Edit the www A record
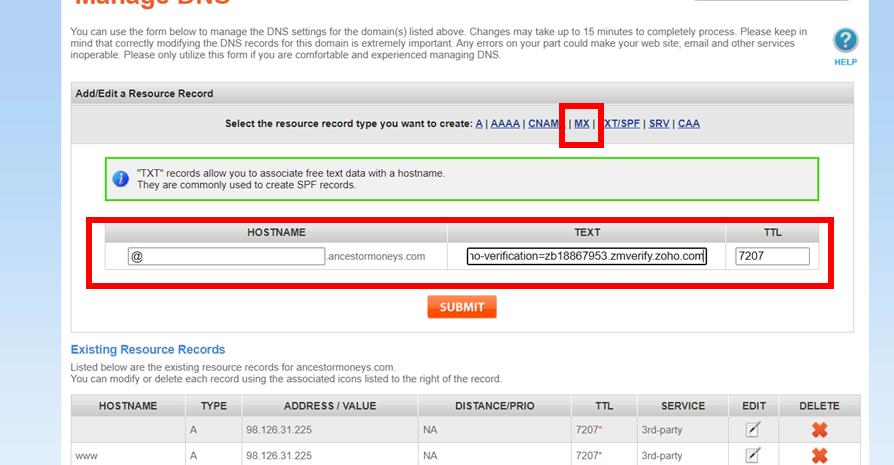 click(x=752, y=455)
